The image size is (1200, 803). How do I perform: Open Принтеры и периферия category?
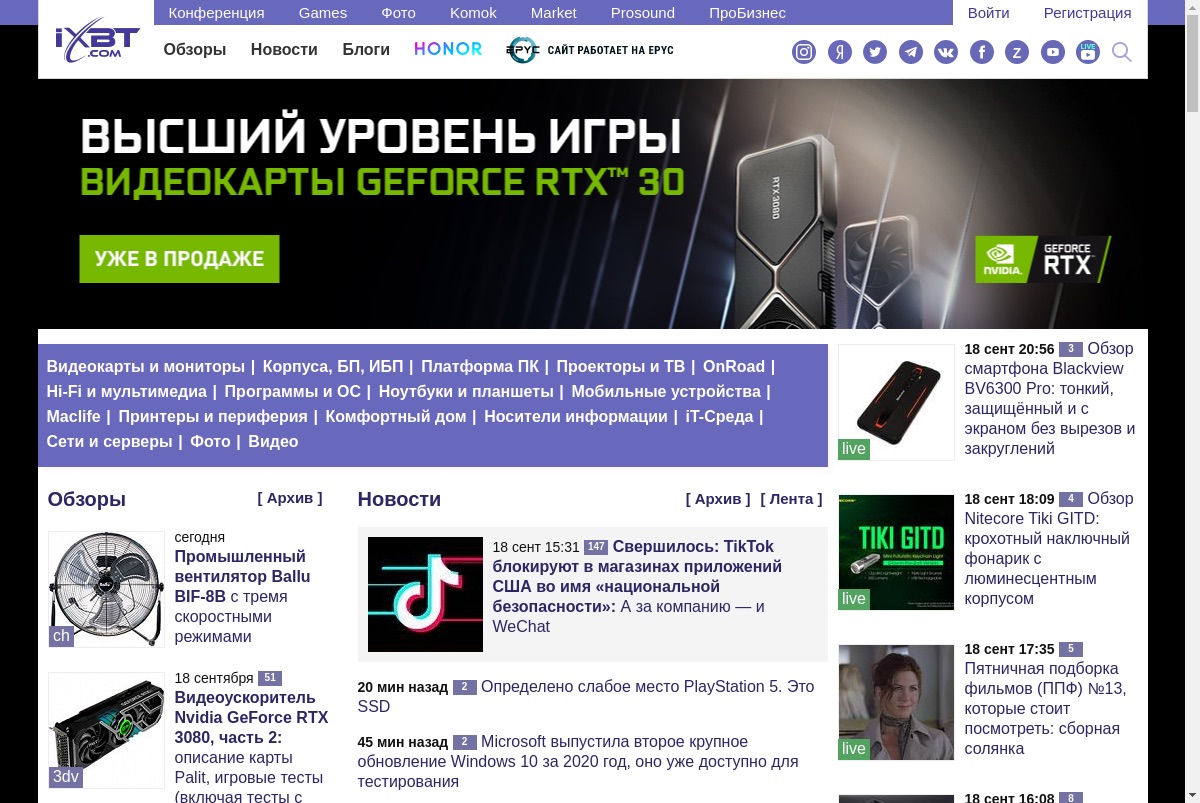coord(213,417)
